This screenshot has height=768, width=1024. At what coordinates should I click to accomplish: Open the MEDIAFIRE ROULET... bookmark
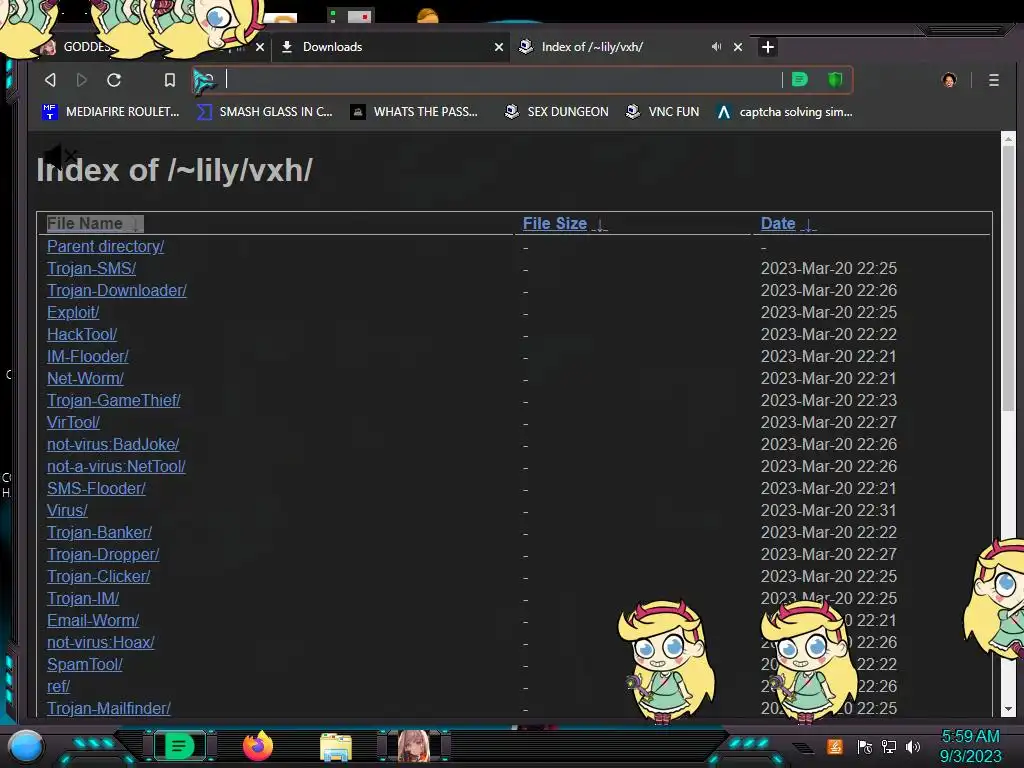pyautogui.click(x=110, y=112)
